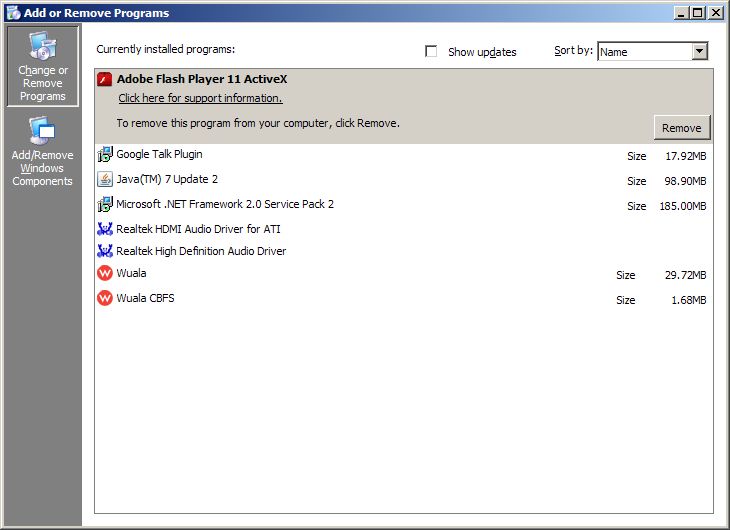730x530 pixels.
Task: Open Add/Remove Windows Components
Action: (43, 152)
